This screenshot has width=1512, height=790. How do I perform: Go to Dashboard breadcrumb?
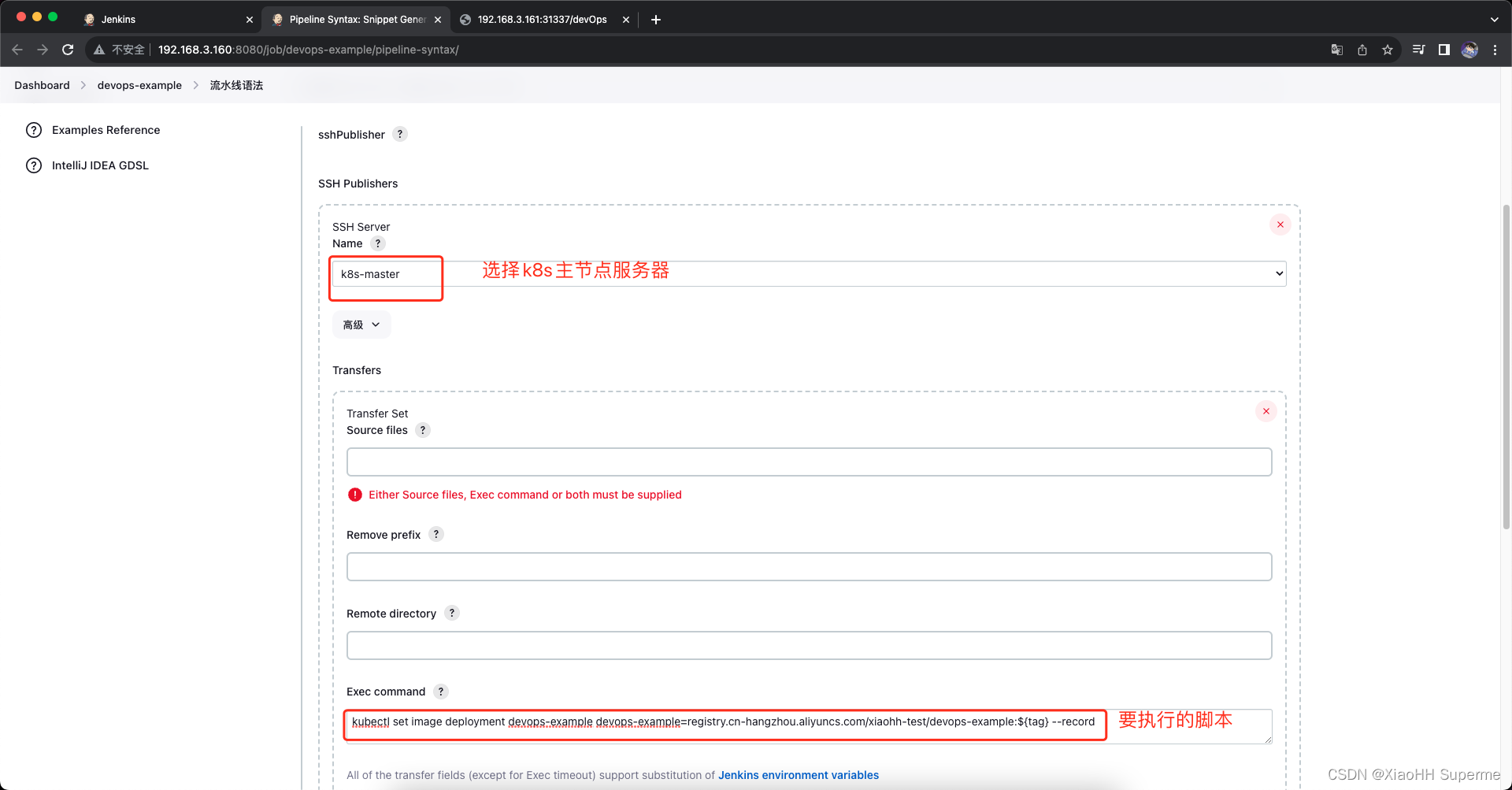pos(42,85)
